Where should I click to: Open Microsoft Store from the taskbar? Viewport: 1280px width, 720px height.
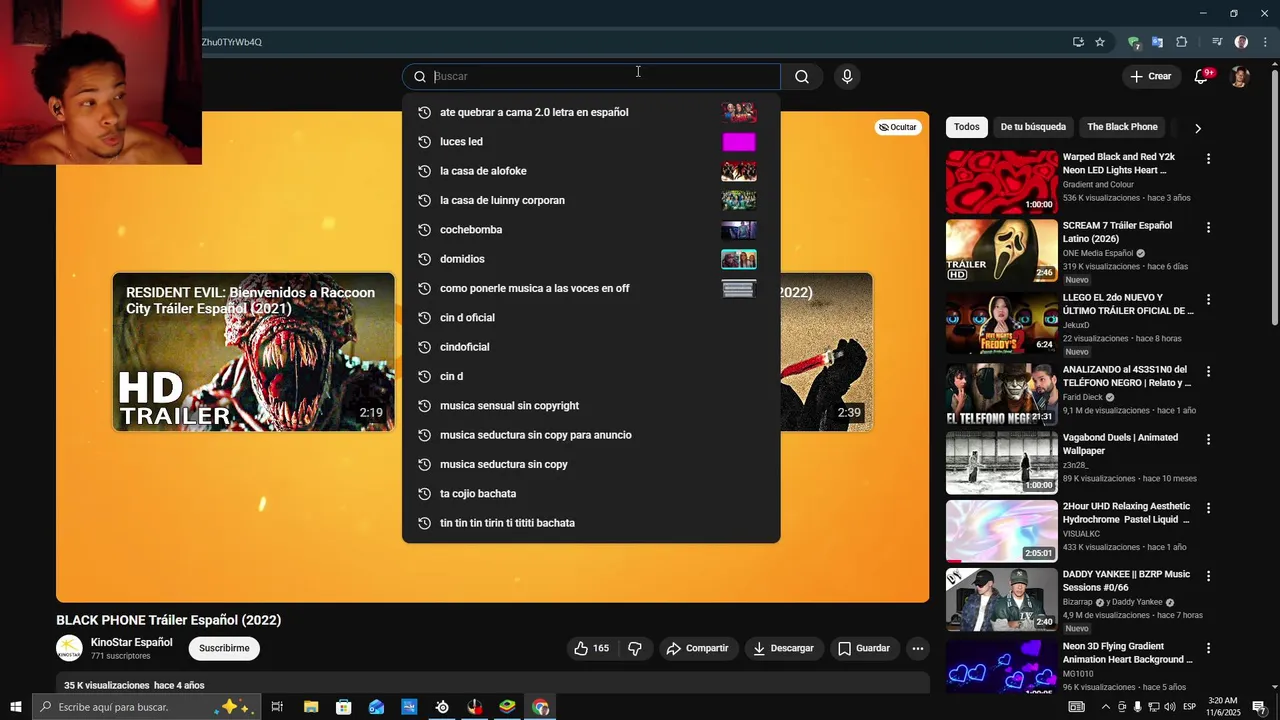point(343,707)
